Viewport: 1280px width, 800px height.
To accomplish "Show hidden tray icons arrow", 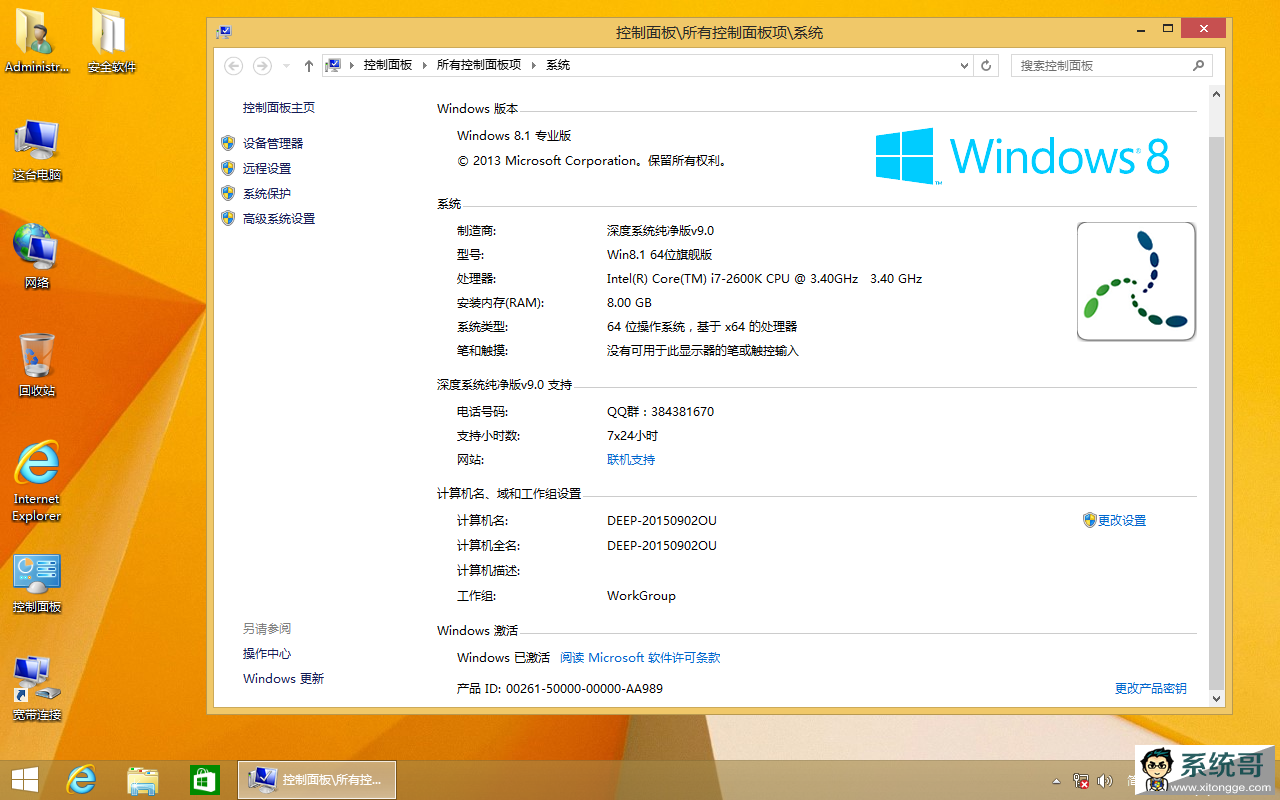I will click(1057, 781).
